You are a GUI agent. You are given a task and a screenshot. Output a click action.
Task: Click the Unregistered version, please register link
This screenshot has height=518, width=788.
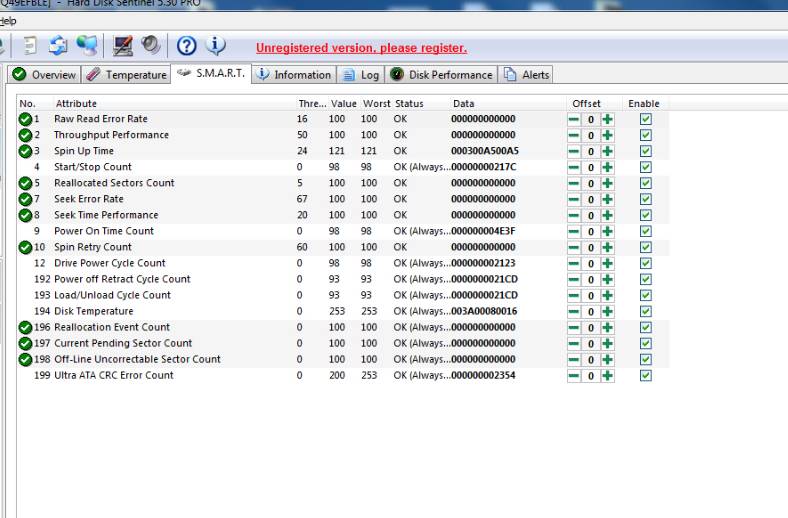[361, 48]
